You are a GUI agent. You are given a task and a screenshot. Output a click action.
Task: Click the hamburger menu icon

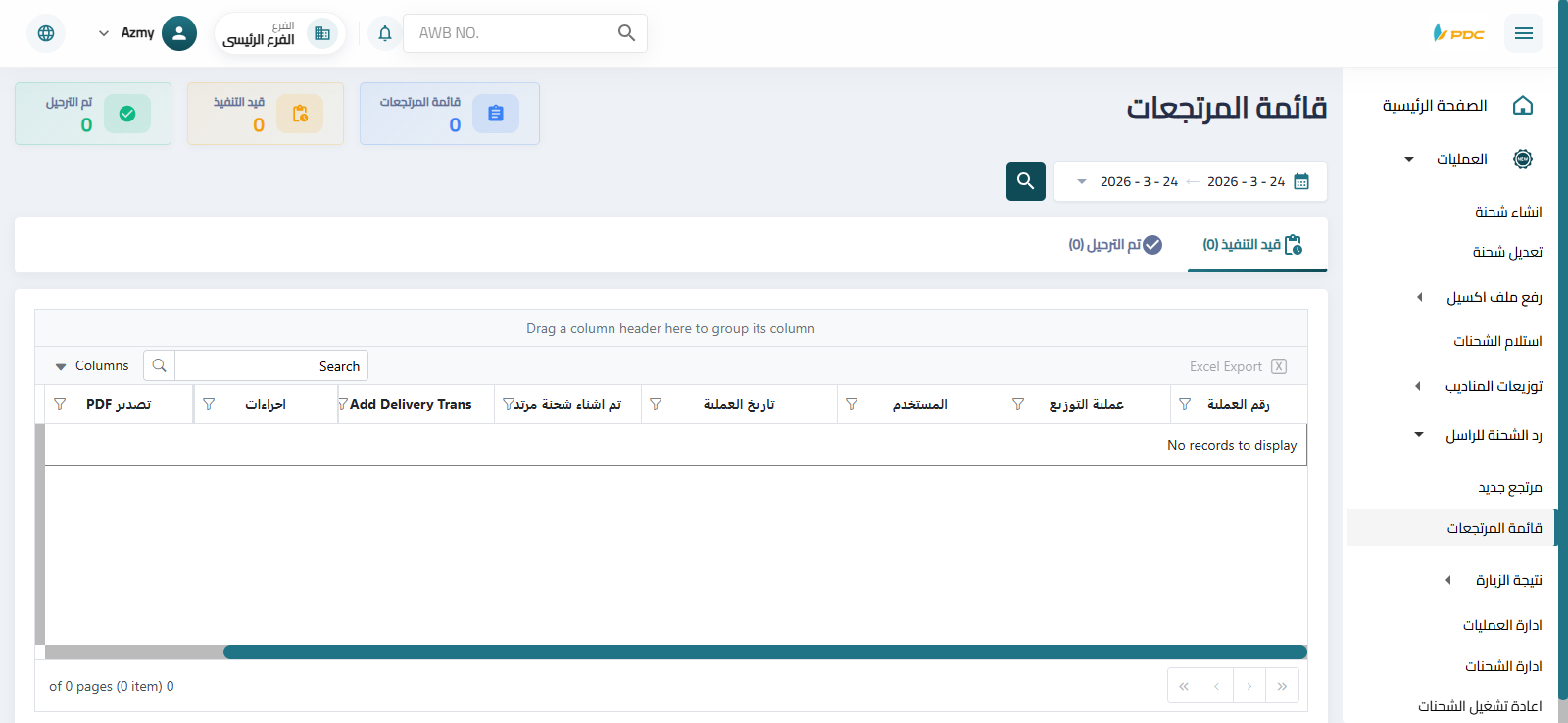tap(1523, 33)
